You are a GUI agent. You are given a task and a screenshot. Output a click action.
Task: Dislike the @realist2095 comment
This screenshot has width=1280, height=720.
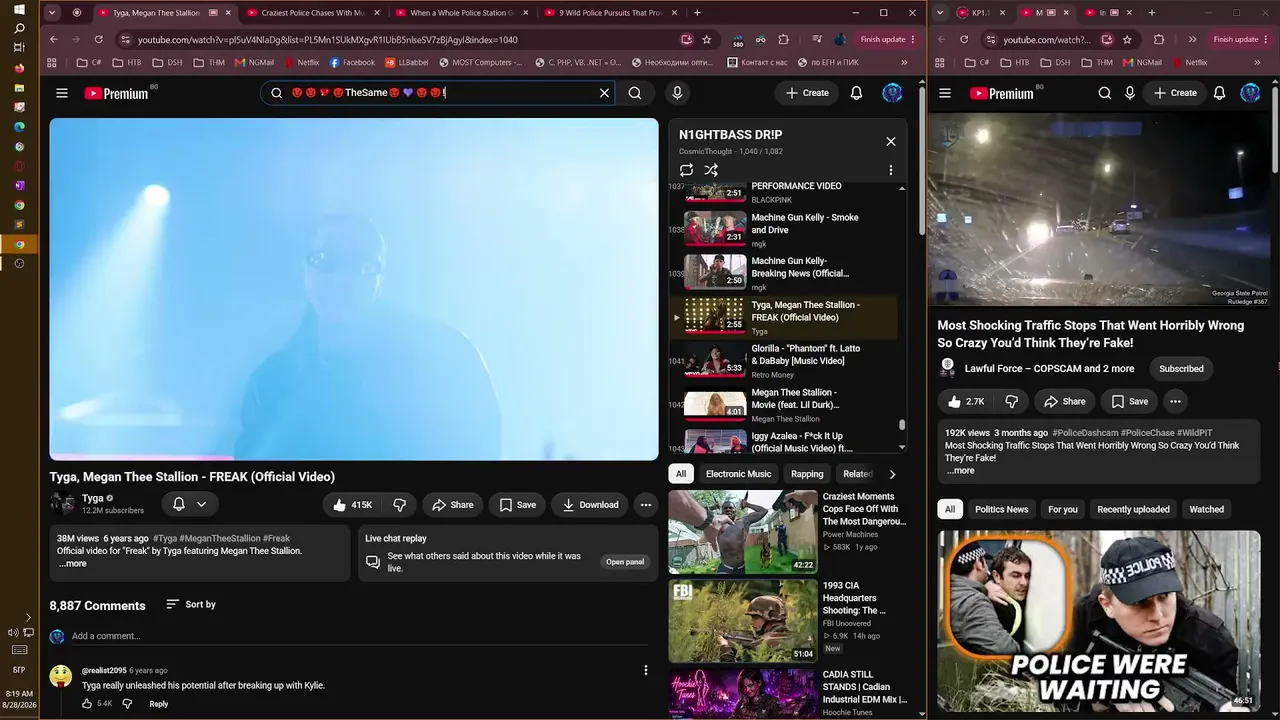[127, 704]
